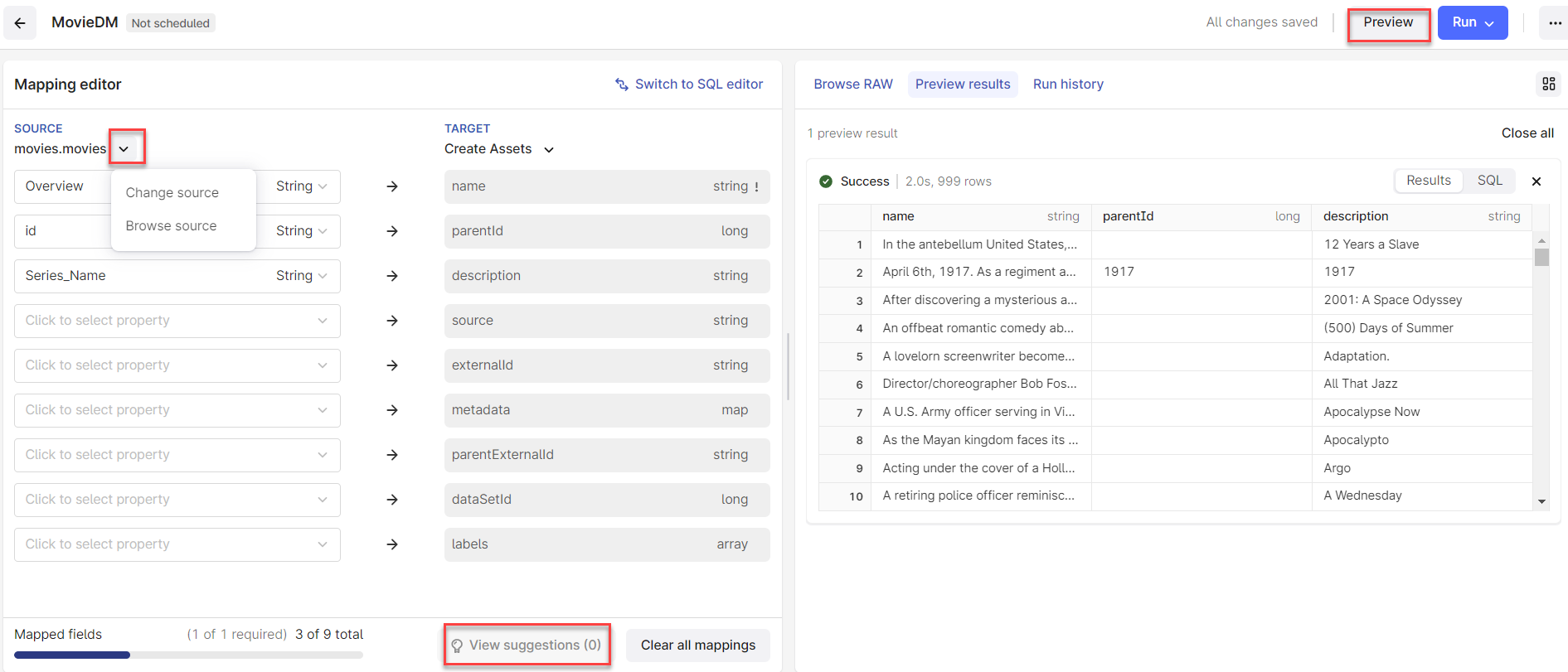Click Clear all mappings button
The image size is (1568, 672).
tap(698, 645)
